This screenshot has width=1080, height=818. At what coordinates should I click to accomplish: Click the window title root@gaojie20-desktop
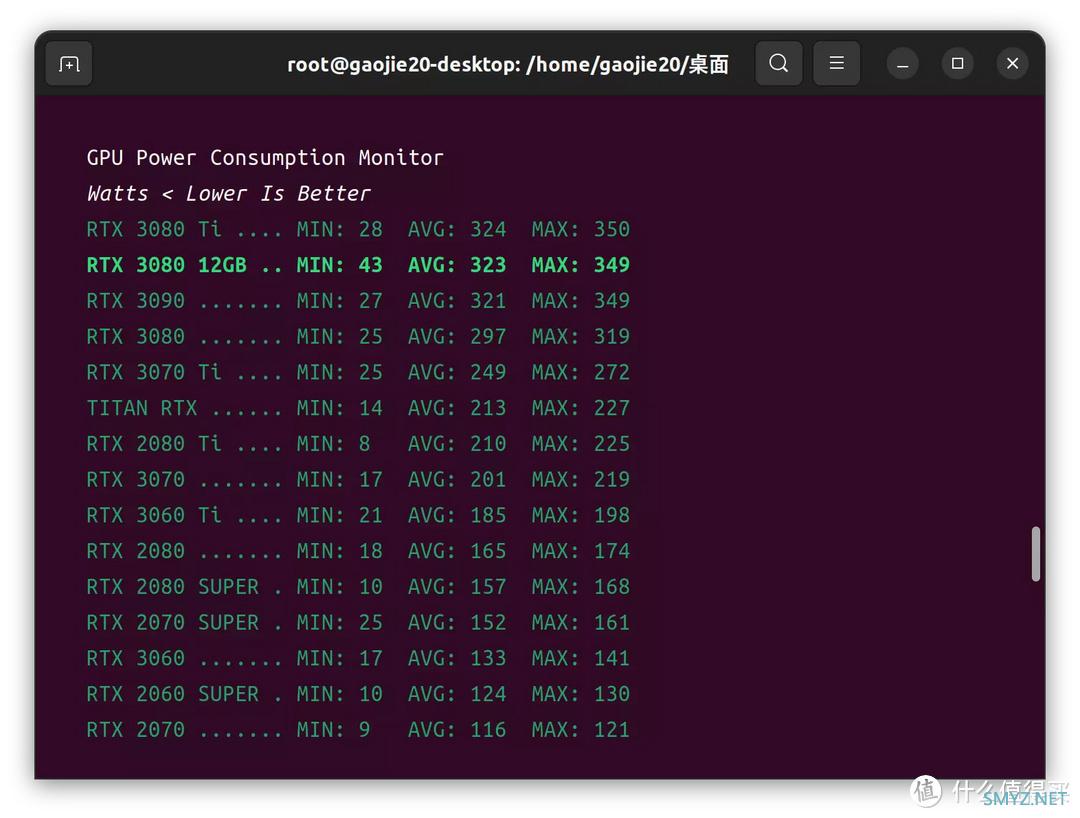coord(508,64)
